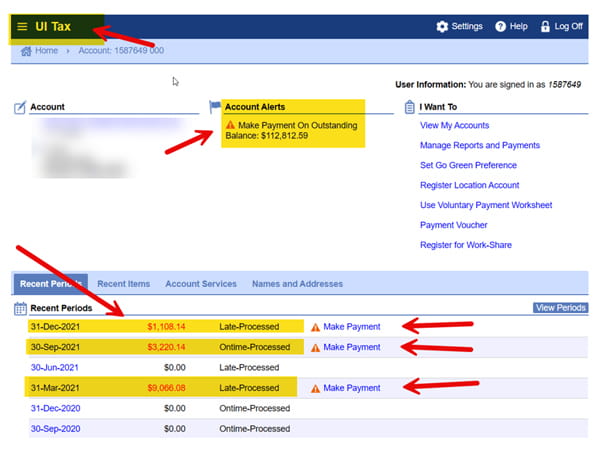Click Ontime-Processed status for 30-Sep-2020
This screenshot has height=464, width=600.
click(254, 429)
